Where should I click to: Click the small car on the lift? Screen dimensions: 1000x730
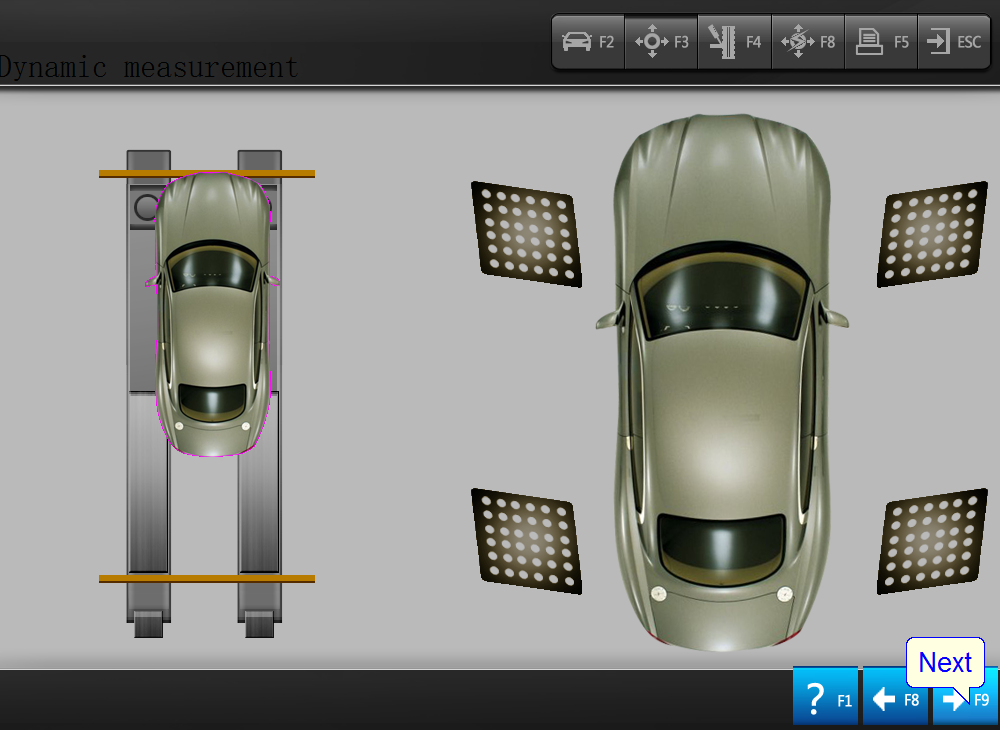coord(212,320)
